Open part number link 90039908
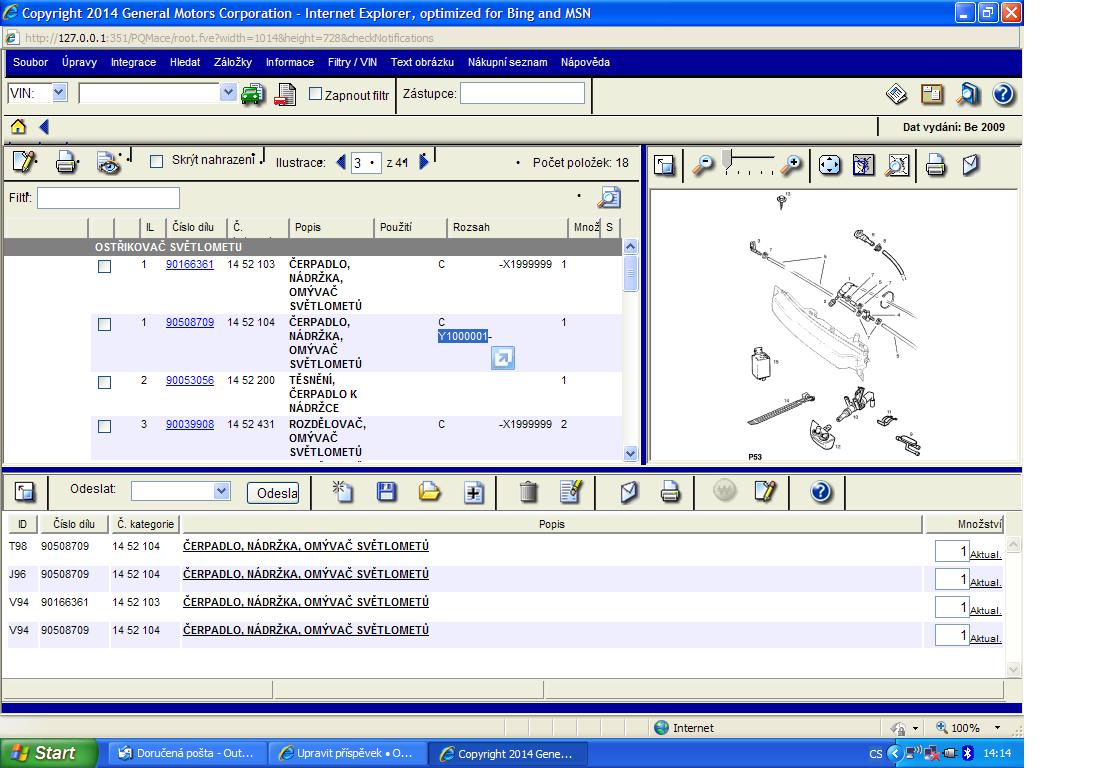 189,424
